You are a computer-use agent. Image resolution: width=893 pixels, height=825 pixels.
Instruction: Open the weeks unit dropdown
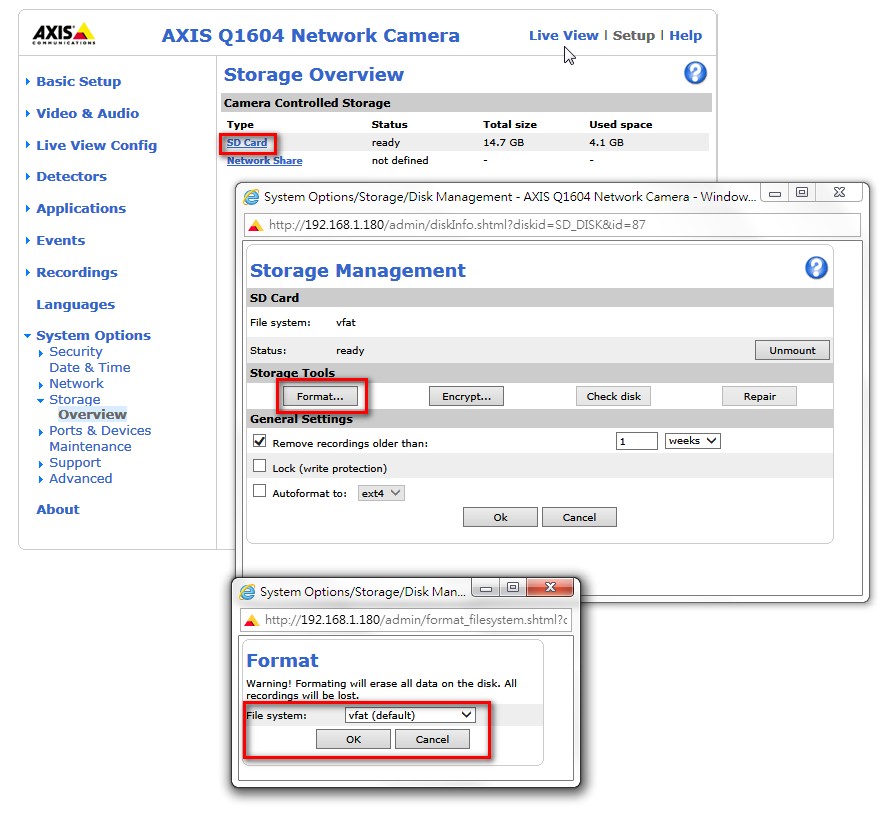click(693, 441)
